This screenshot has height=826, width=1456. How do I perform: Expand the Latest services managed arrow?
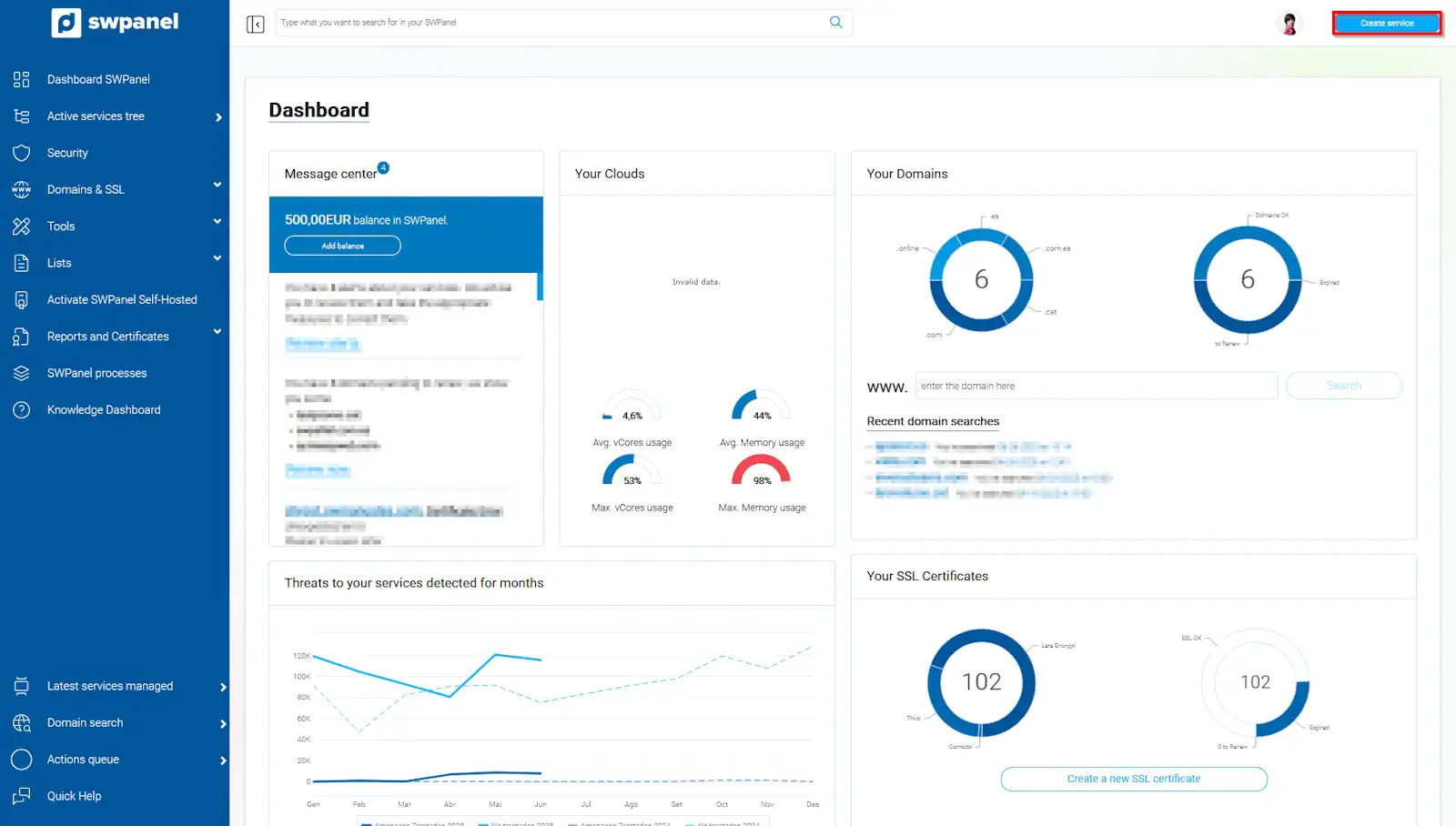click(x=223, y=687)
